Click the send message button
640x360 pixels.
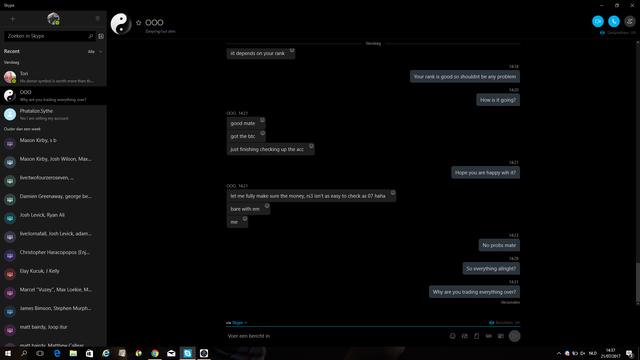pos(514,336)
